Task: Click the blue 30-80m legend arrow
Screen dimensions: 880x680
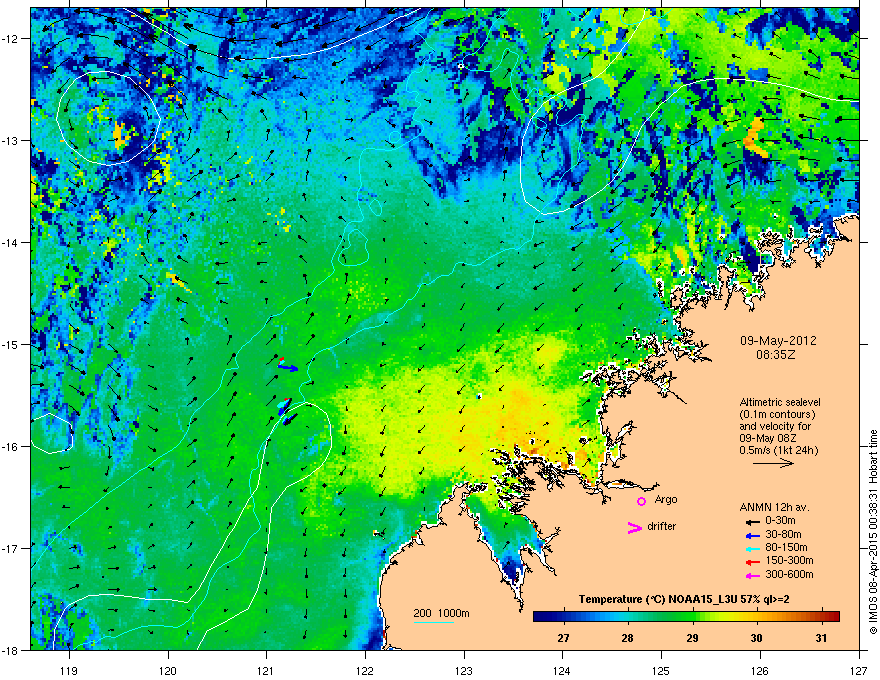Action: pos(753,536)
